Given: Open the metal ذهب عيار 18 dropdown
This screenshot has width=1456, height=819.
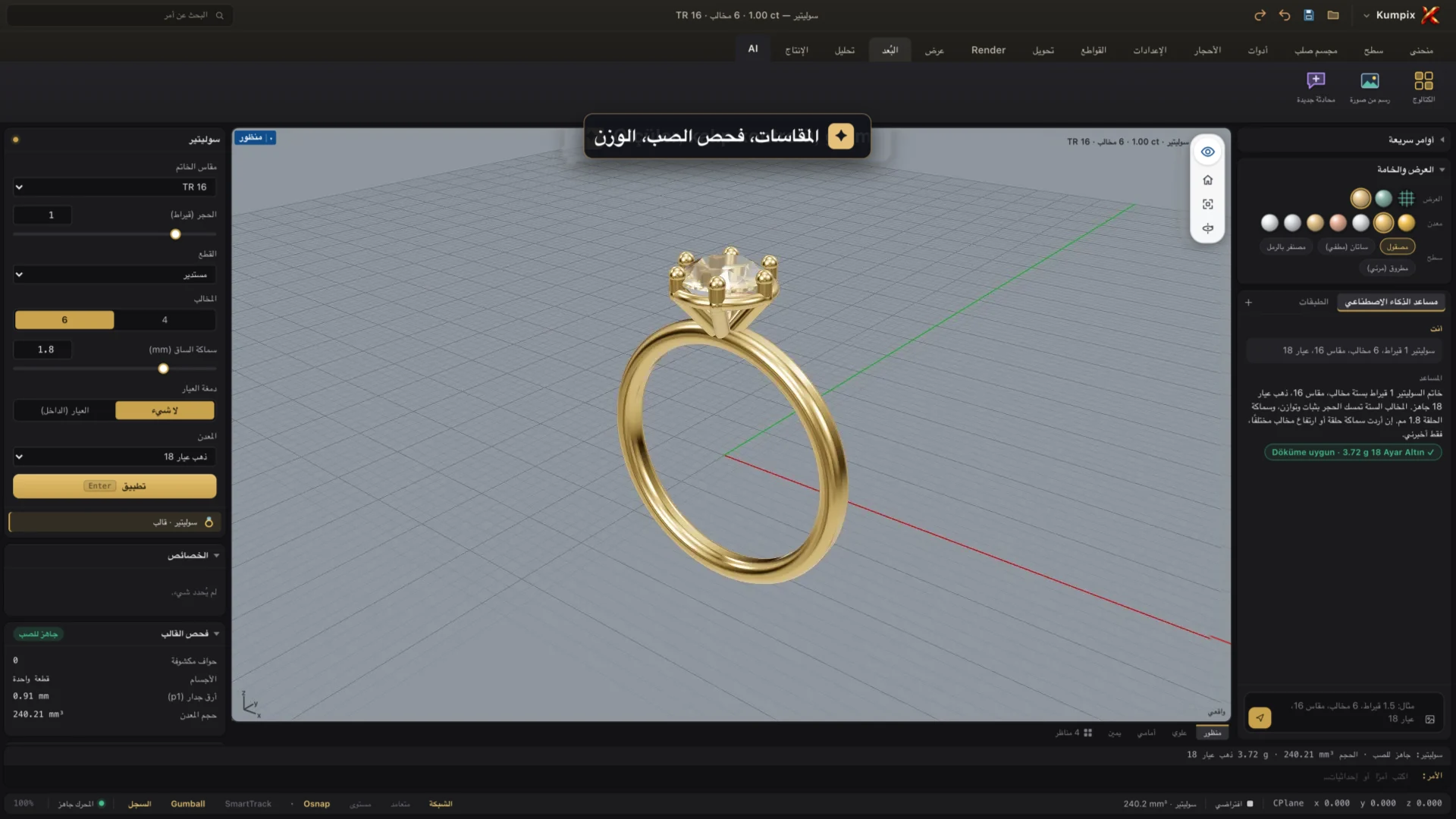Looking at the screenshot, I should (x=115, y=457).
